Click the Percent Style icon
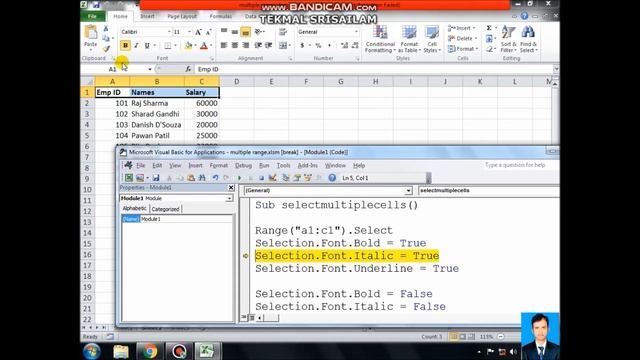 318,45
